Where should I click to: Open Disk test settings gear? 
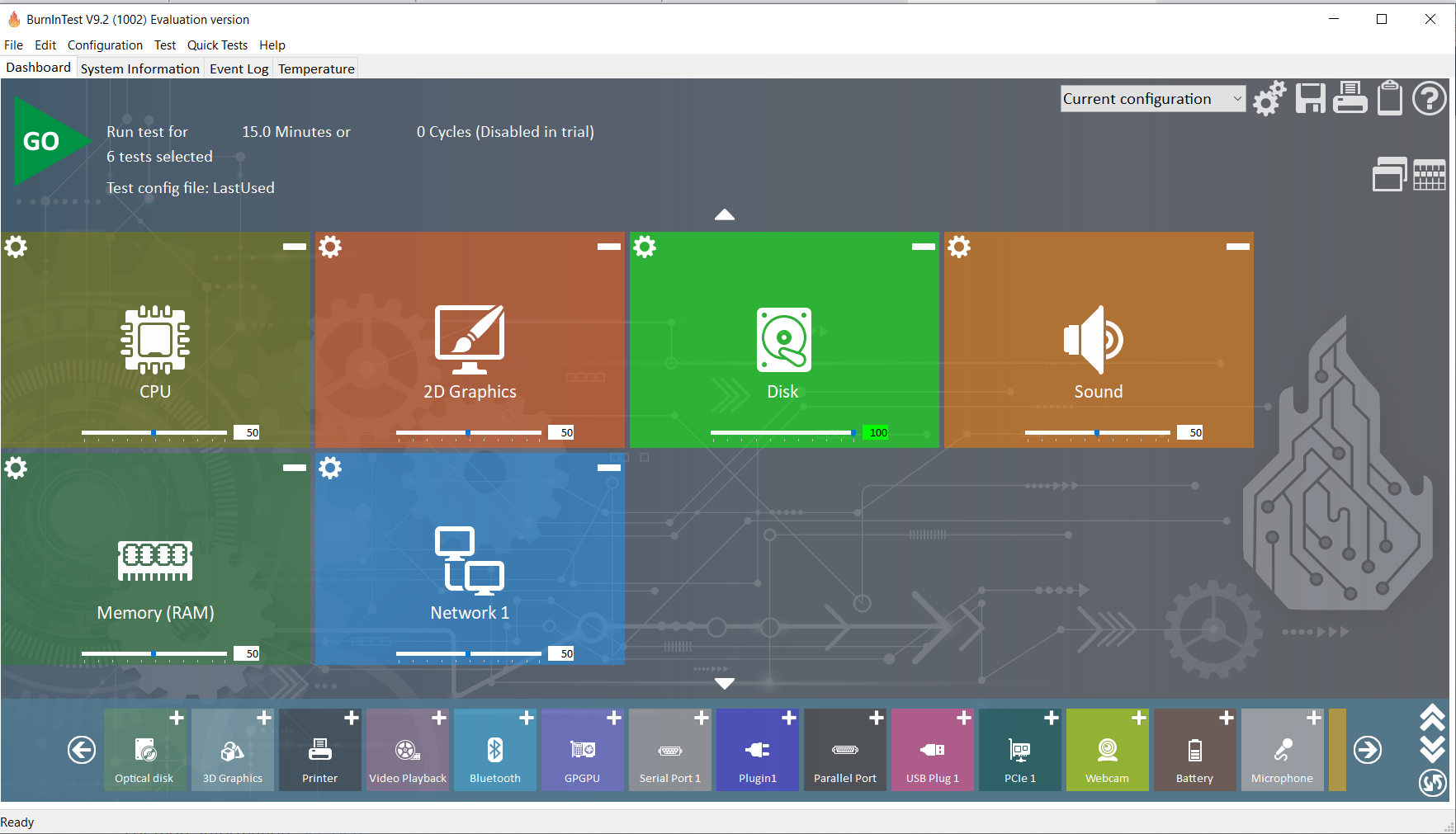(x=645, y=247)
